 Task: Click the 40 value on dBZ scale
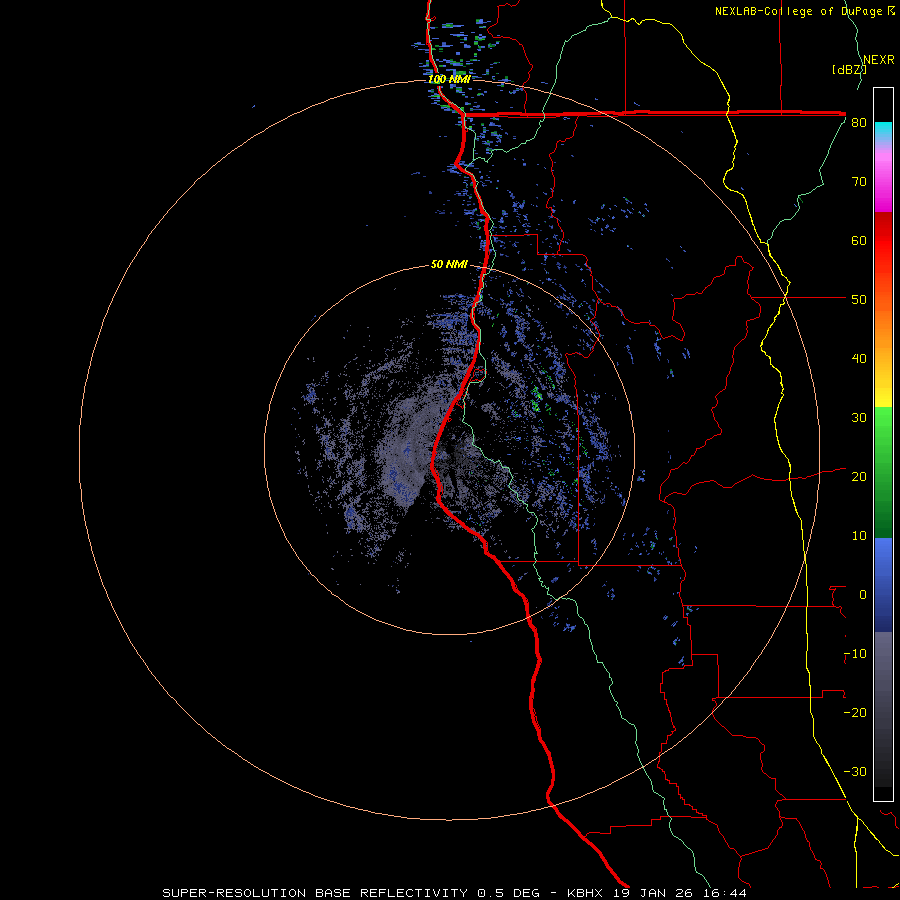(x=859, y=359)
